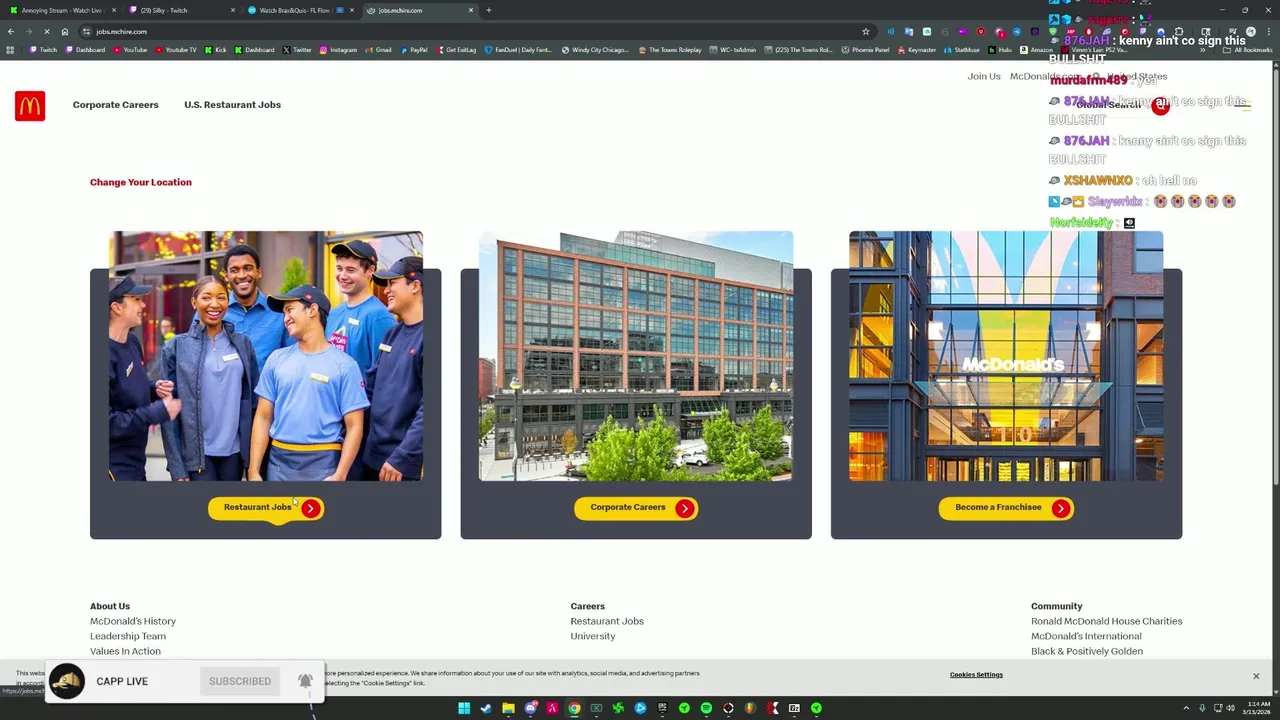1280x720 pixels.
Task: Click the Change Your Location link
Action: (x=141, y=182)
